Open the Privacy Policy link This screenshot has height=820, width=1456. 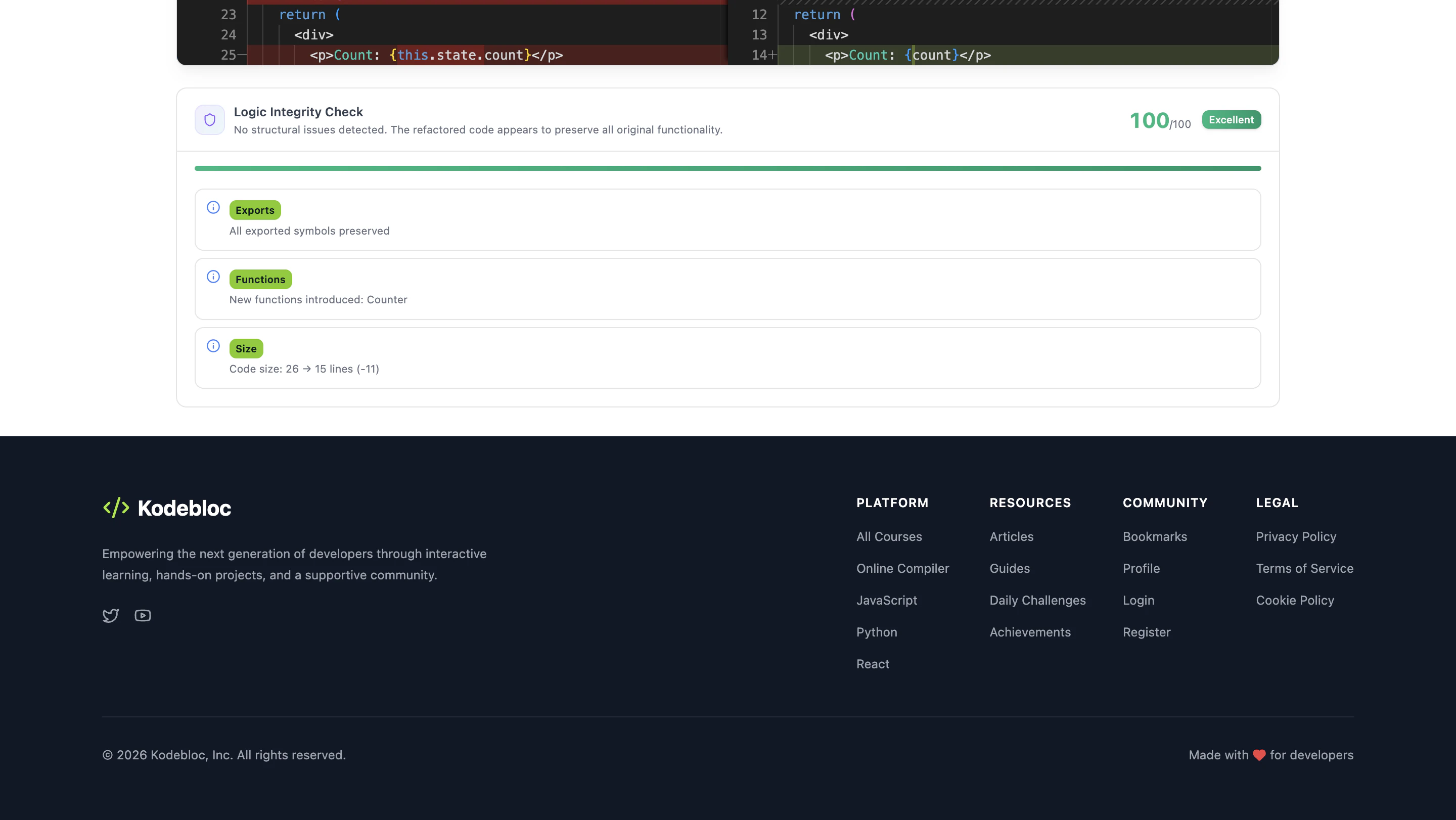click(1295, 536)
